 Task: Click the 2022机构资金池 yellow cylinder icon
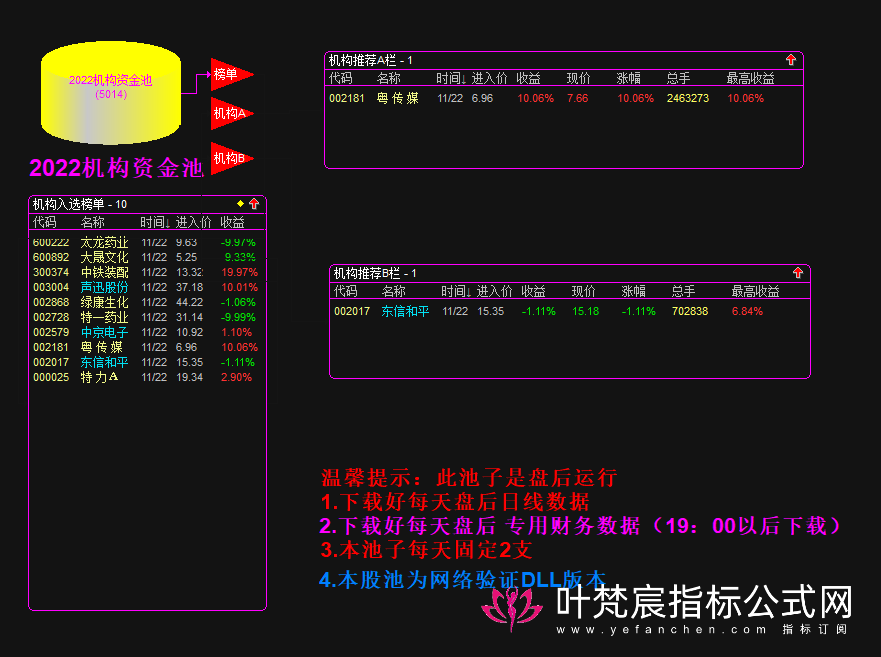(111, 93)
